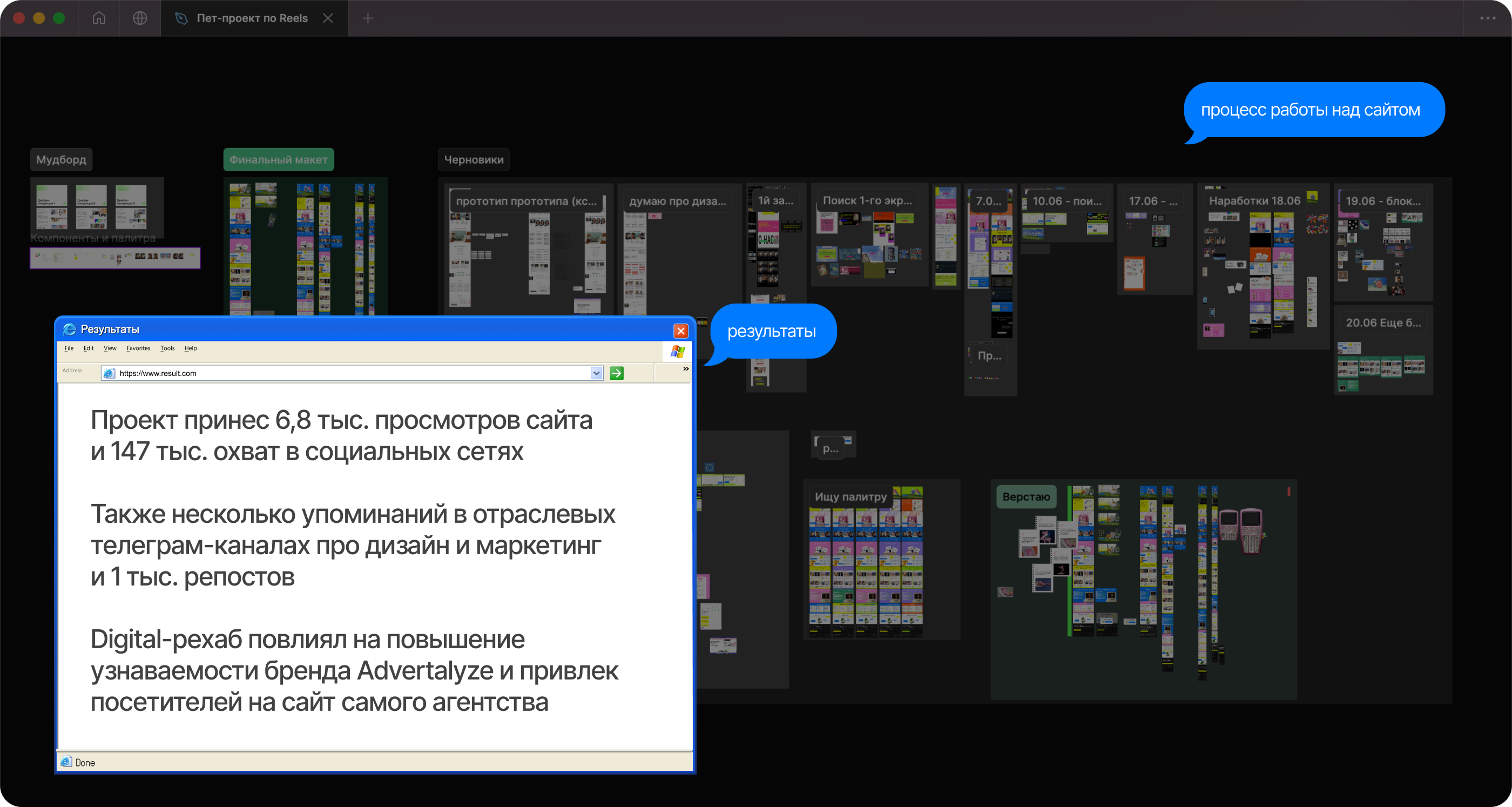1512x807 pixels.
Task: Expand the address bar dropdown arrow
Action: 596,373
